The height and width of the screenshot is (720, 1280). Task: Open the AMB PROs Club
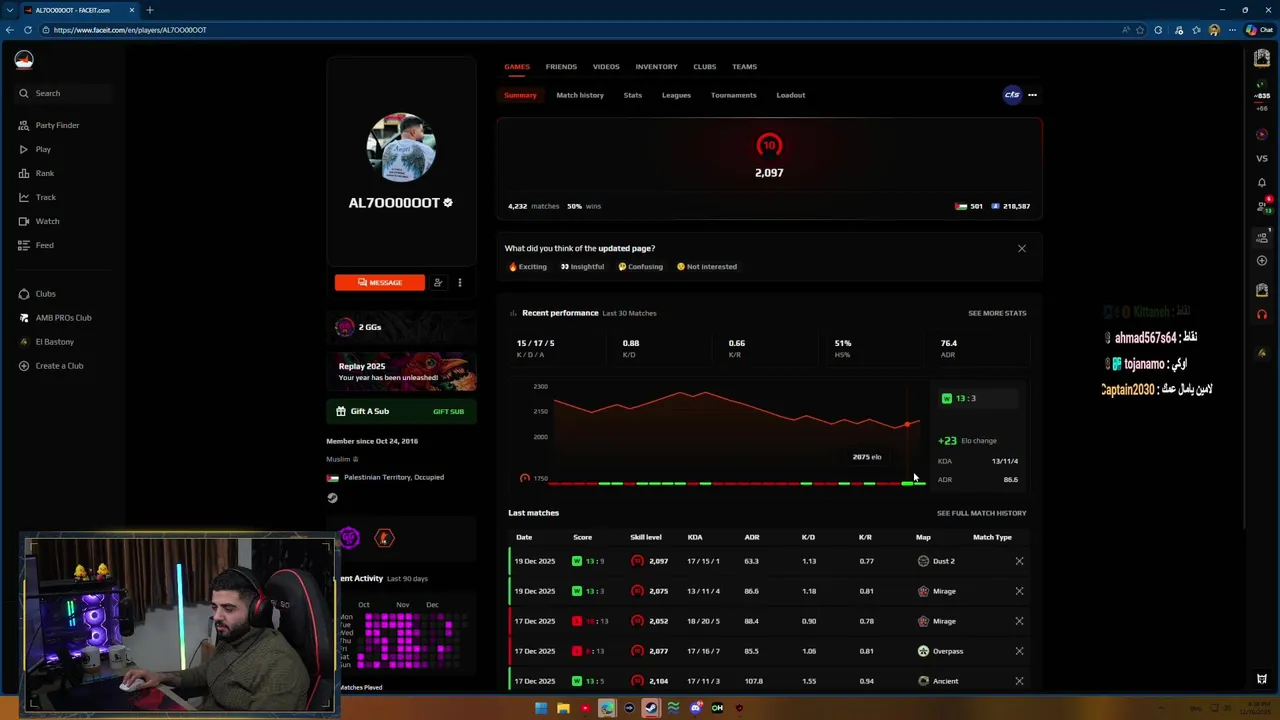56,318
